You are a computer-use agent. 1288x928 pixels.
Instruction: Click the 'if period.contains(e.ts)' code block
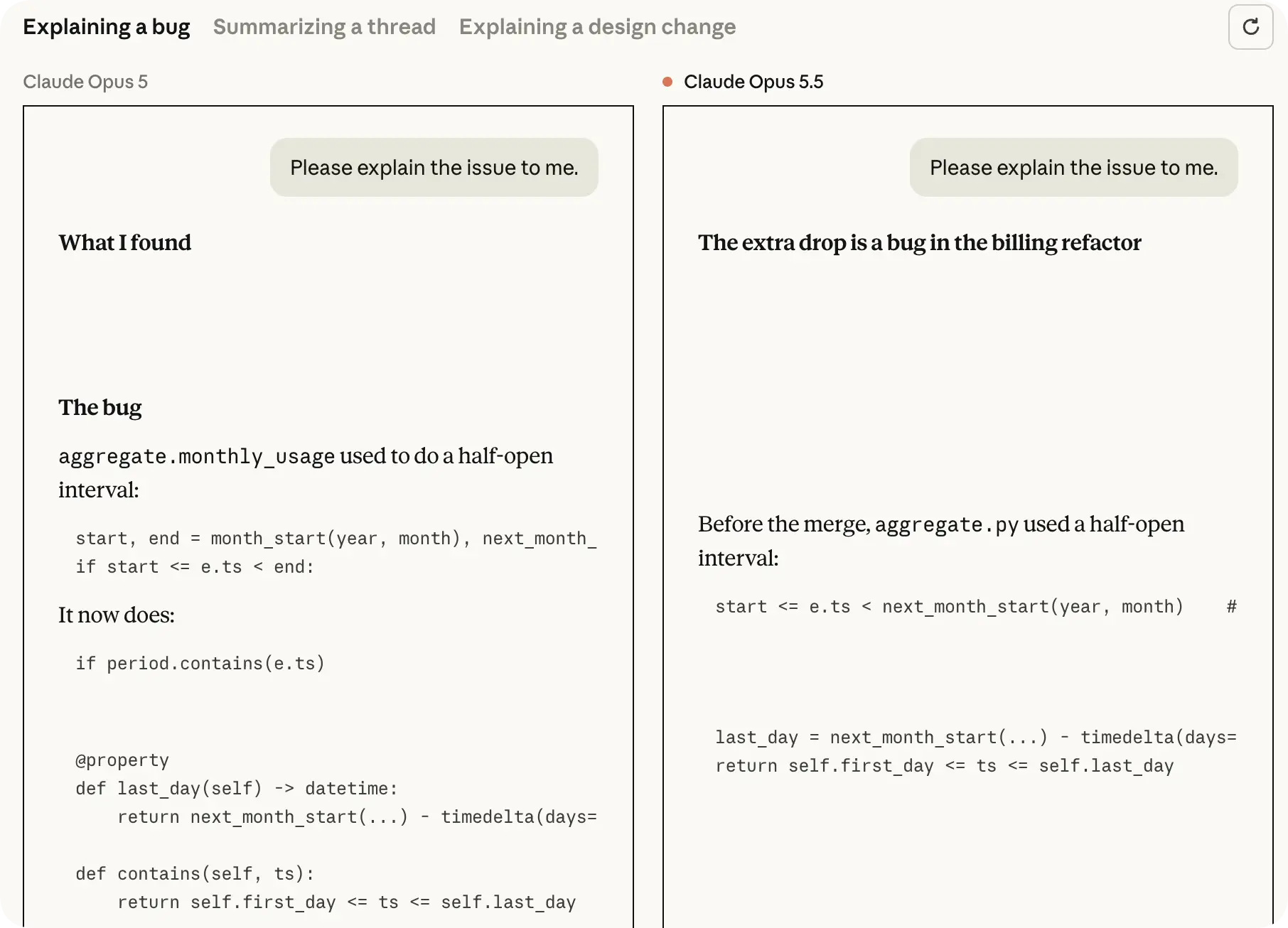[200, 663]
